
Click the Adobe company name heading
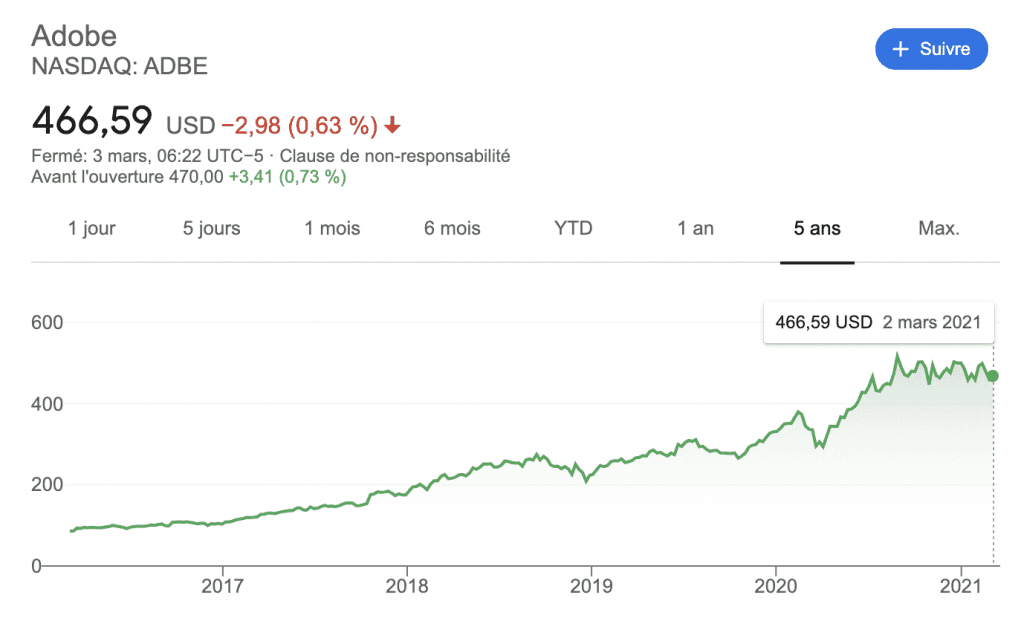74,36
